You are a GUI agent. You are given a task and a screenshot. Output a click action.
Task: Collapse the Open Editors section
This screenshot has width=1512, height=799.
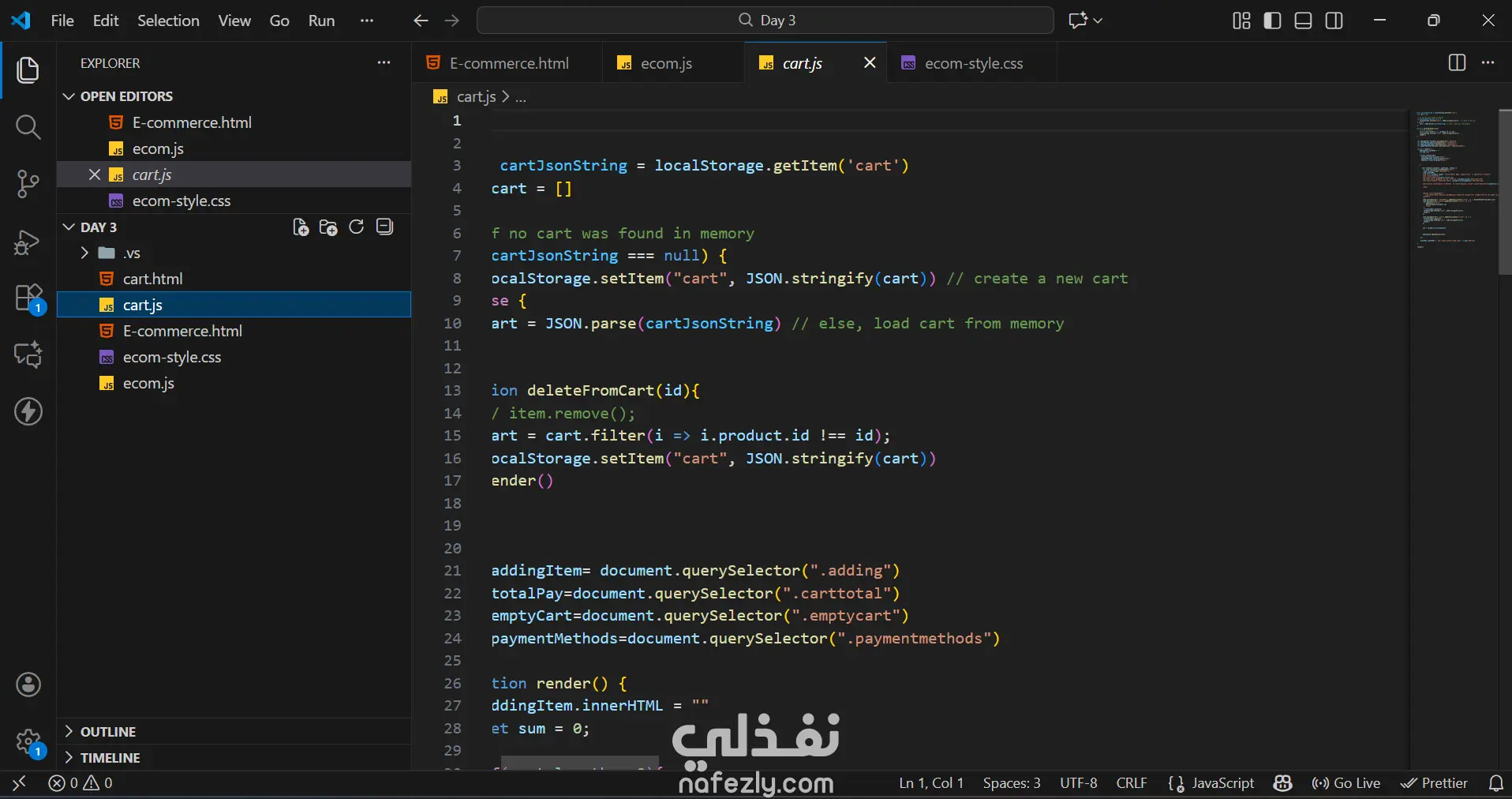(69, 96)
